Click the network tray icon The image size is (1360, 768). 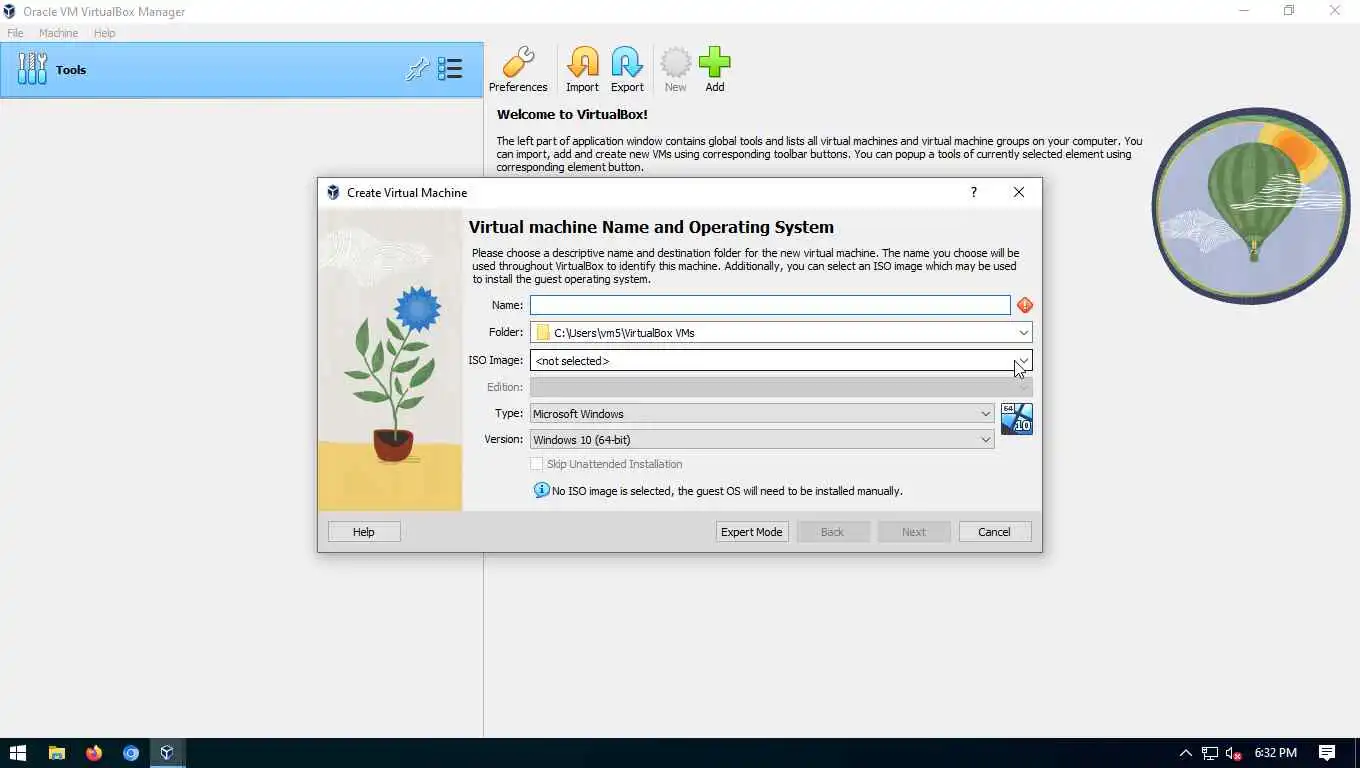[1210, 753]
